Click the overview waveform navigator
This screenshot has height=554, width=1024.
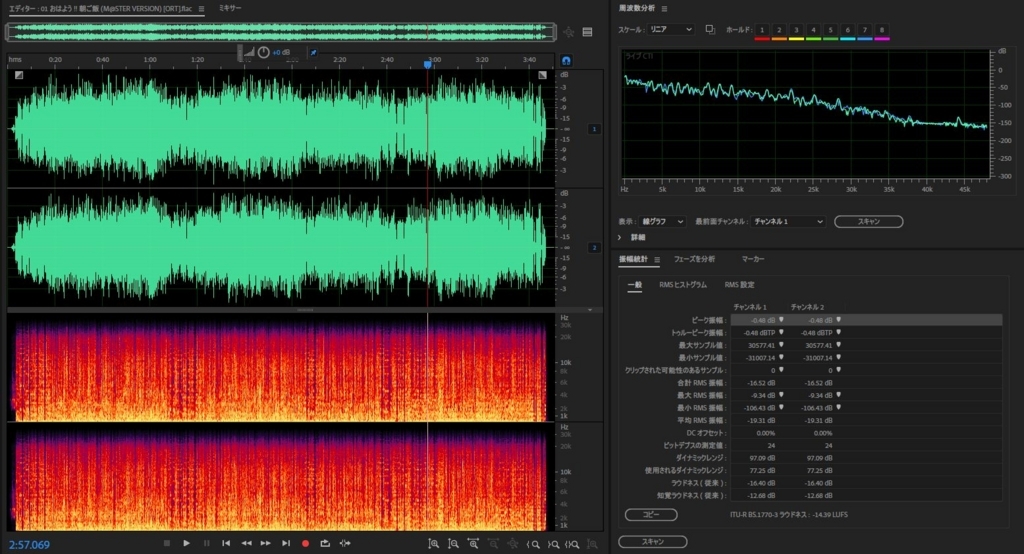point(281,32)
